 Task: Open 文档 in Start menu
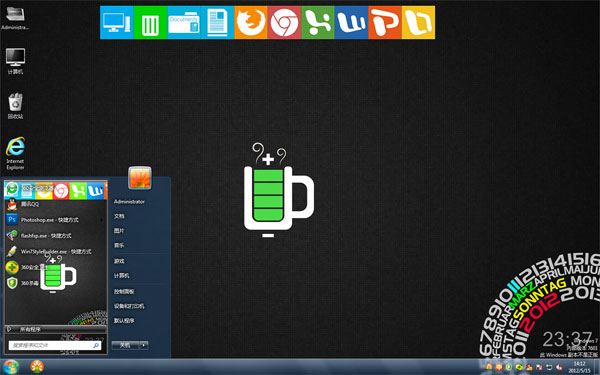(119, 216)
